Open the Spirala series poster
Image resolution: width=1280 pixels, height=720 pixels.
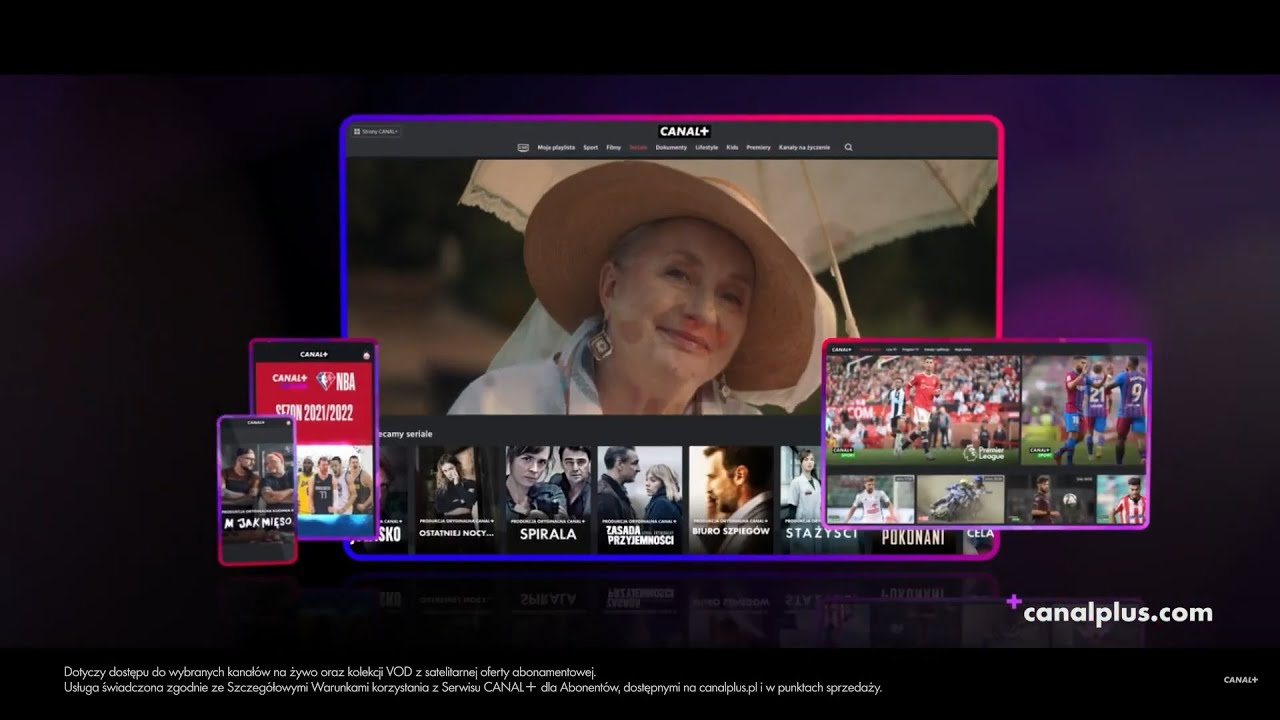click(547, 499)
